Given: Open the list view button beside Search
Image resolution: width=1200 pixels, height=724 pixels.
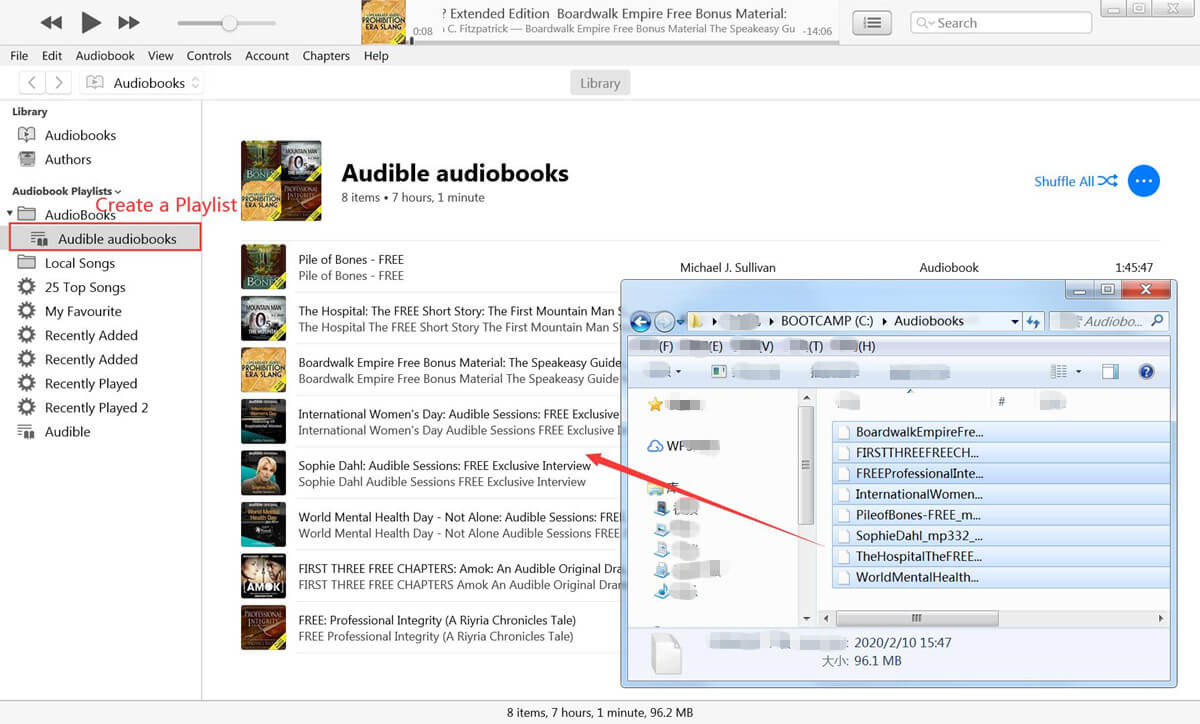Looking at the screenshot, I should [x=872, y=22].
